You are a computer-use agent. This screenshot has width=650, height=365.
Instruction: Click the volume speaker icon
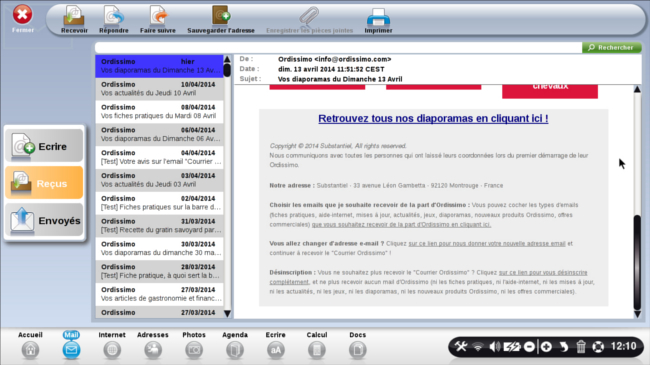tap(495, 346)
